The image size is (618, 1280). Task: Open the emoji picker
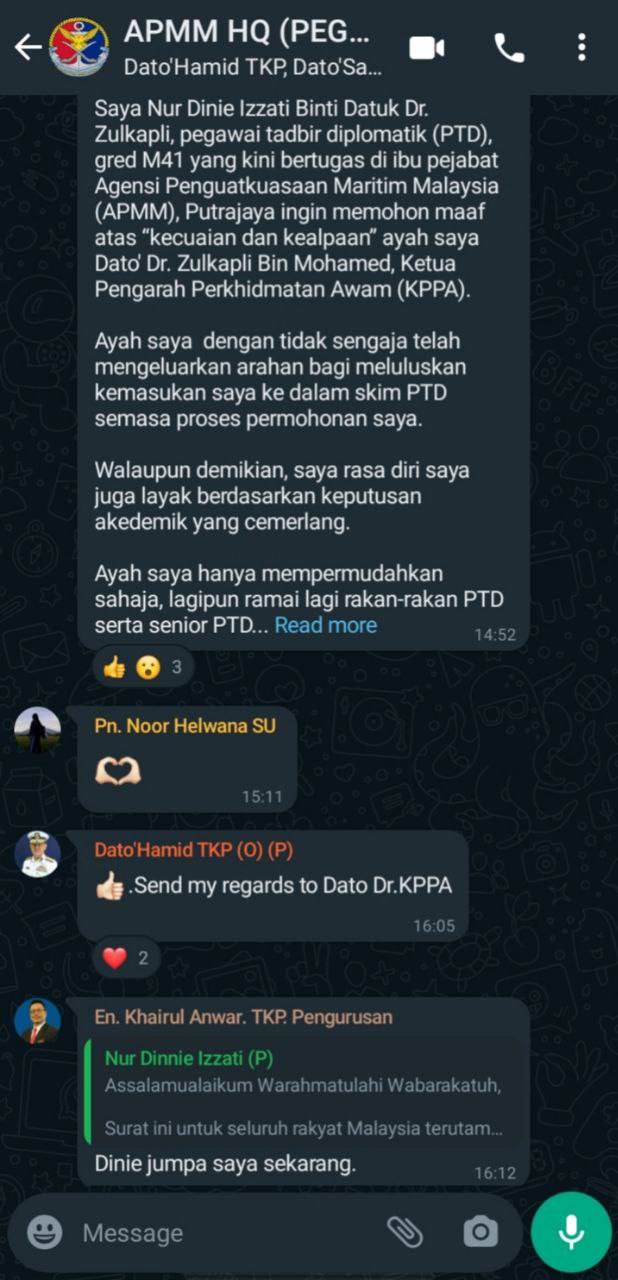pyautogui.click(x=44, y=1232)
